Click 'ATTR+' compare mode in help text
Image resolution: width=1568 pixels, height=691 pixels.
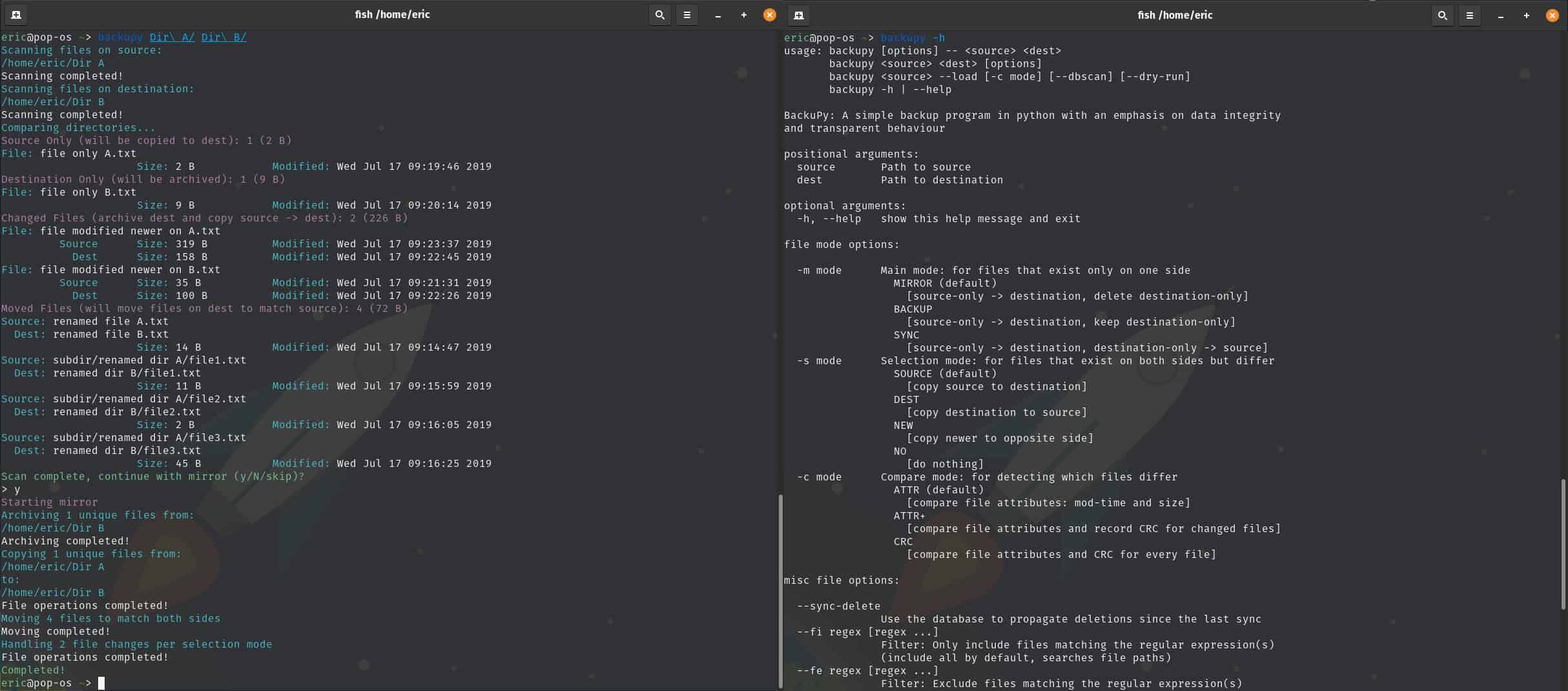909,516
